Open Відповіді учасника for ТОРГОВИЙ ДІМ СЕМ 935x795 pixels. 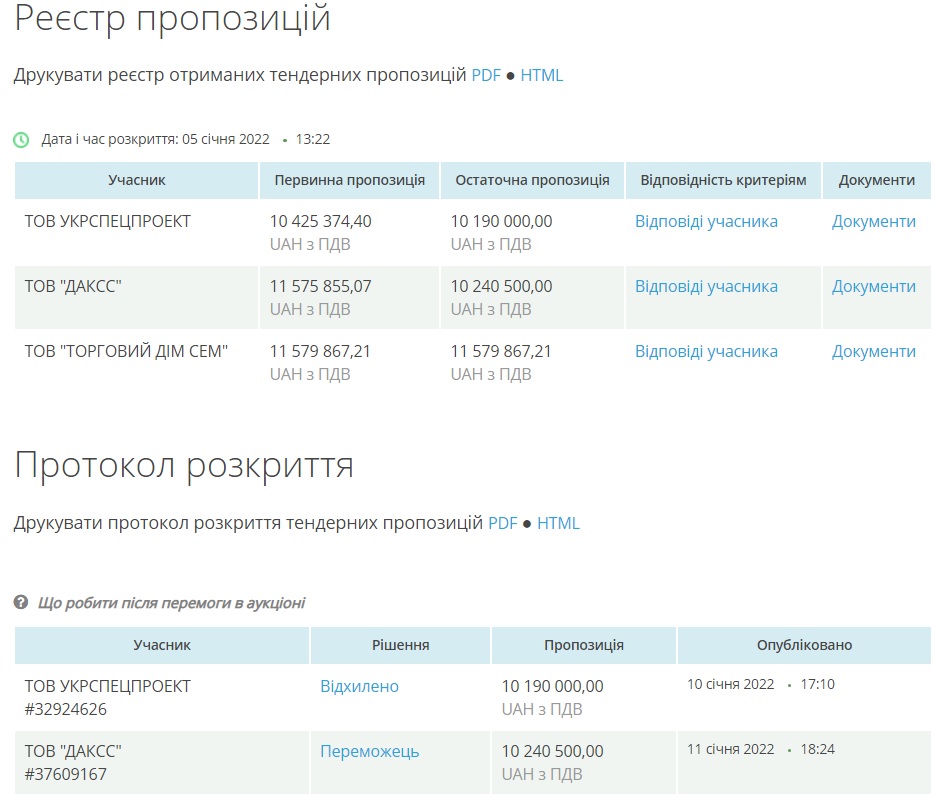(x=706, y=351)
